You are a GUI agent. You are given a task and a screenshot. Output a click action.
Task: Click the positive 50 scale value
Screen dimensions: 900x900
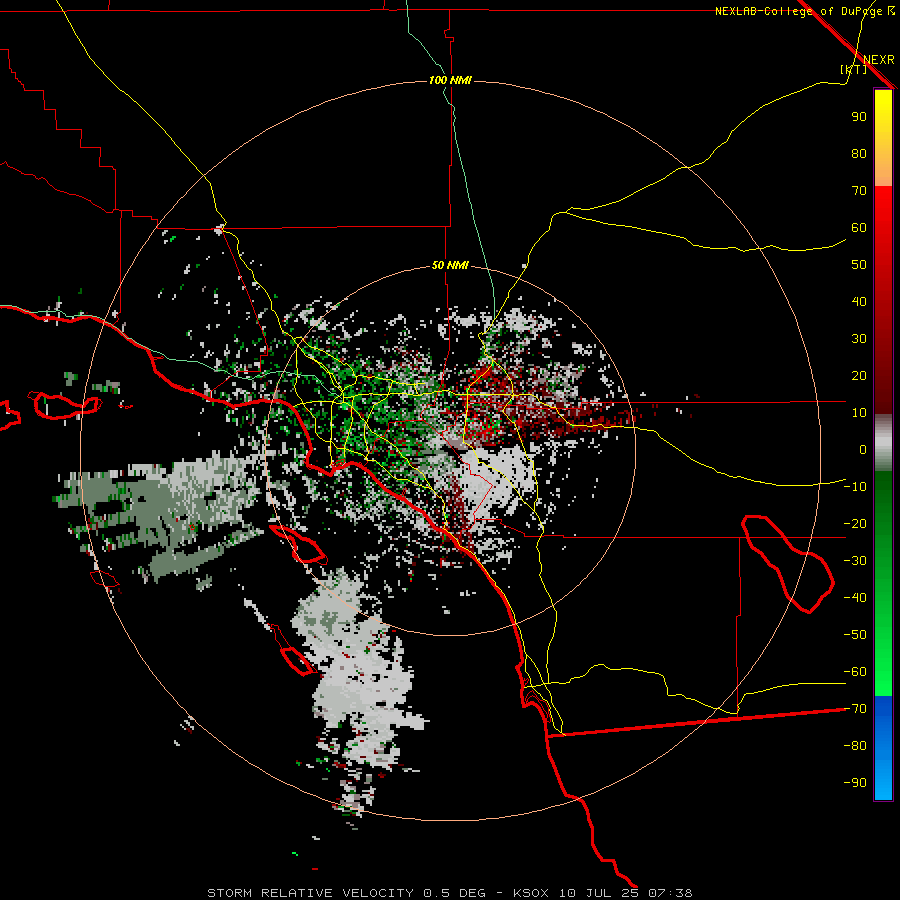[859, 265]
